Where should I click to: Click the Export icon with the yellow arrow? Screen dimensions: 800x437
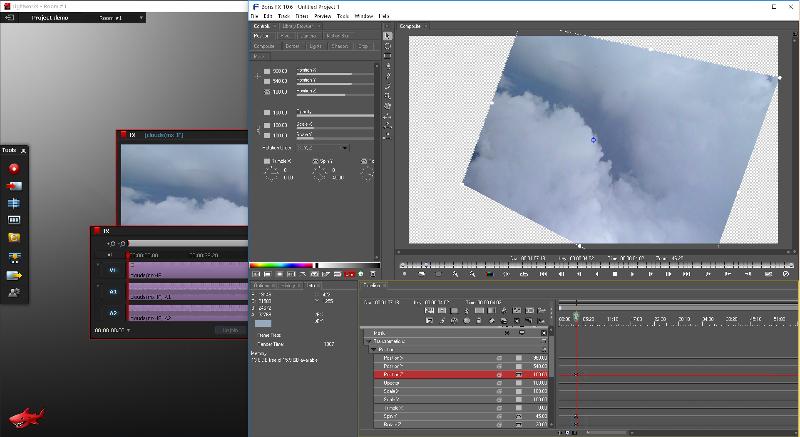[14, 275]
